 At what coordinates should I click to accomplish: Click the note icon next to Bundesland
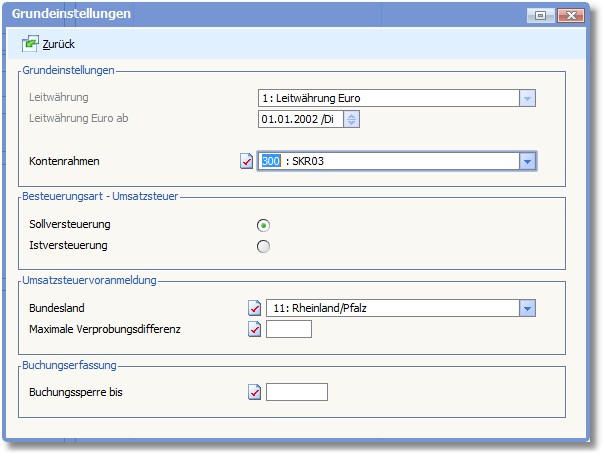pos(254,308)
